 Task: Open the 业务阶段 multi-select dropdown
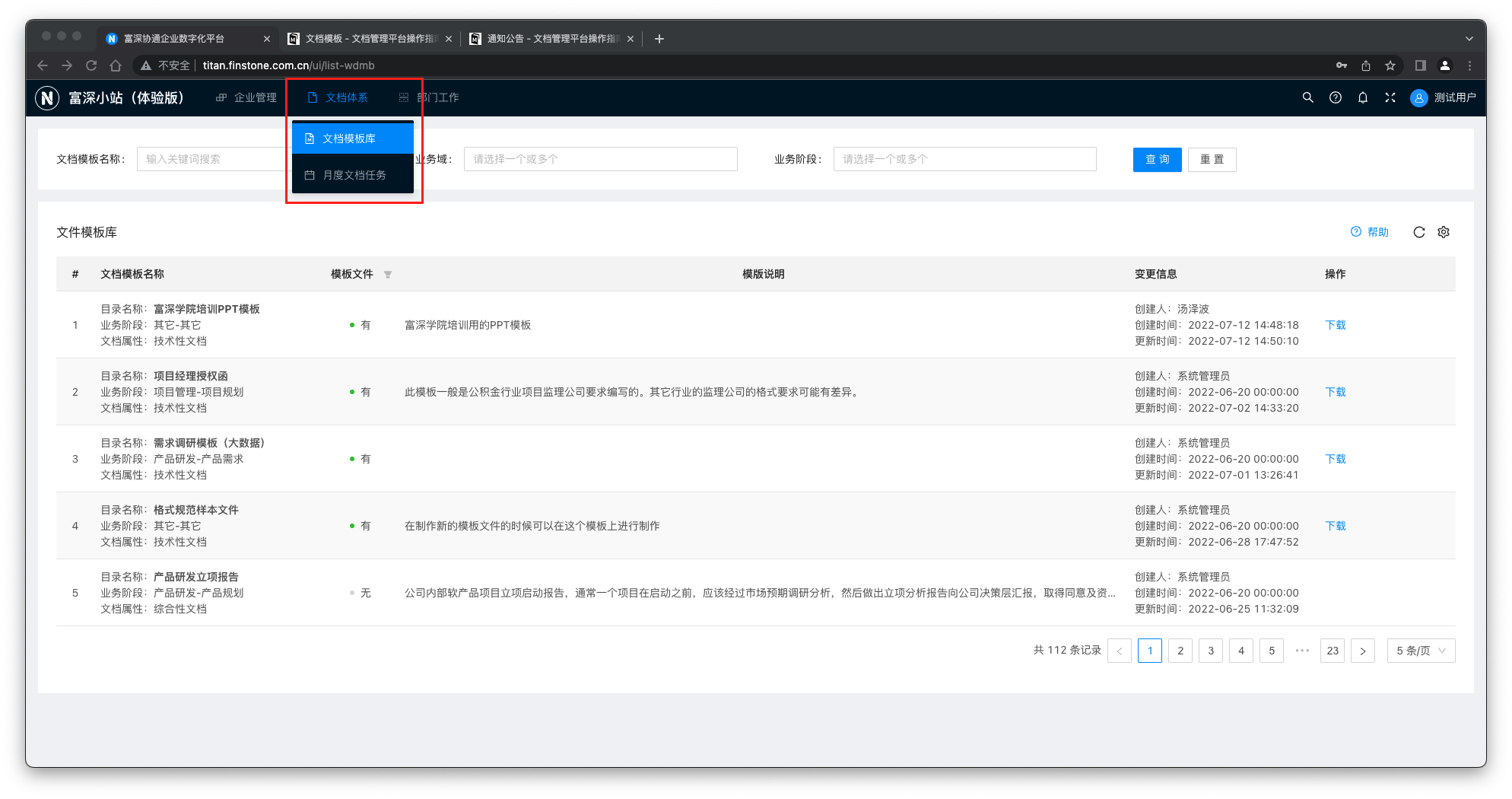point(965,159)
